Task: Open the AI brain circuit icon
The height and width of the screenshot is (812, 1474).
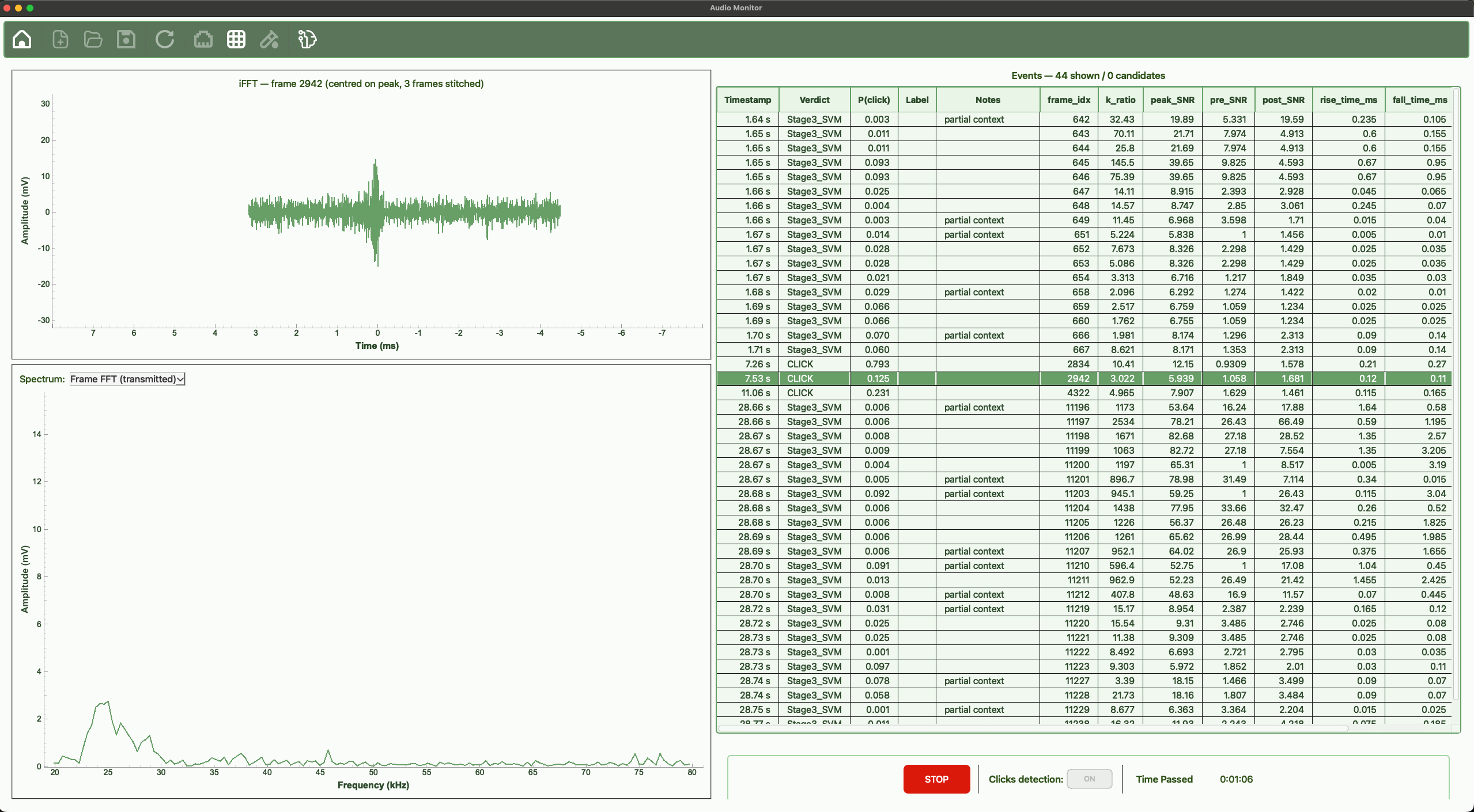Action: click(x=307, y=39)
